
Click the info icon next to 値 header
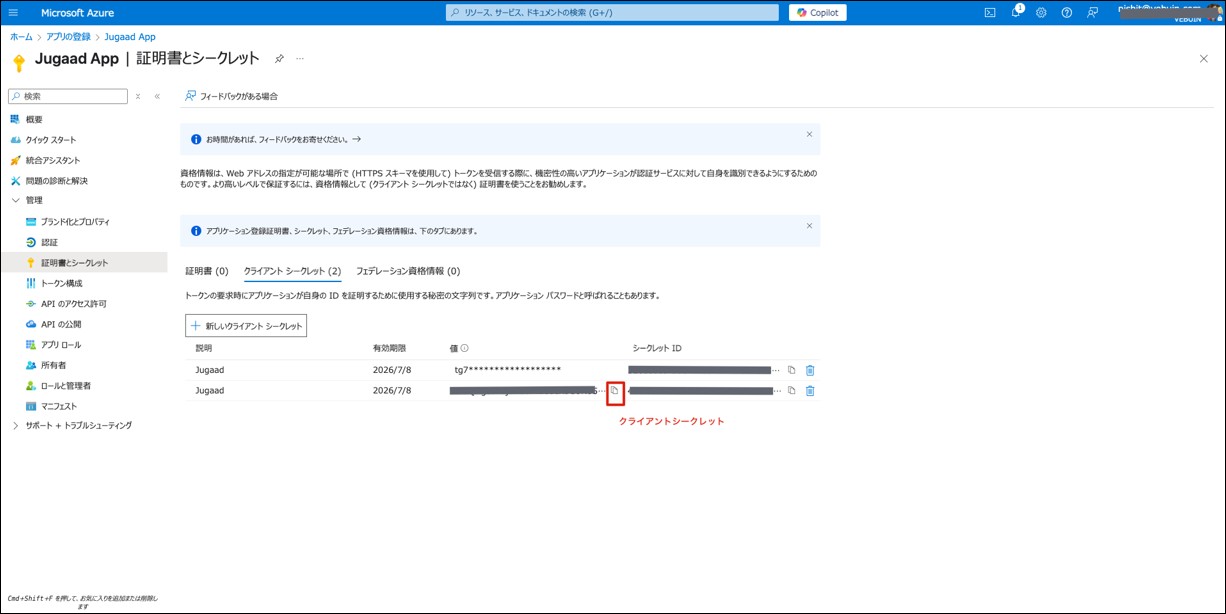pyautogui.click(x=465, y=348)
